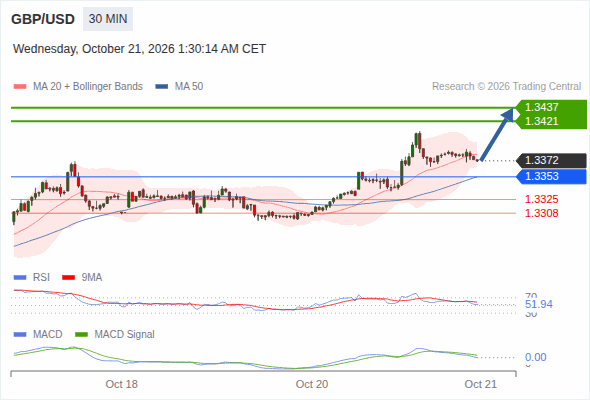Click the RSI blue legend swatch
Viewport: 590px width, 400px height.
tap(20, 278)
